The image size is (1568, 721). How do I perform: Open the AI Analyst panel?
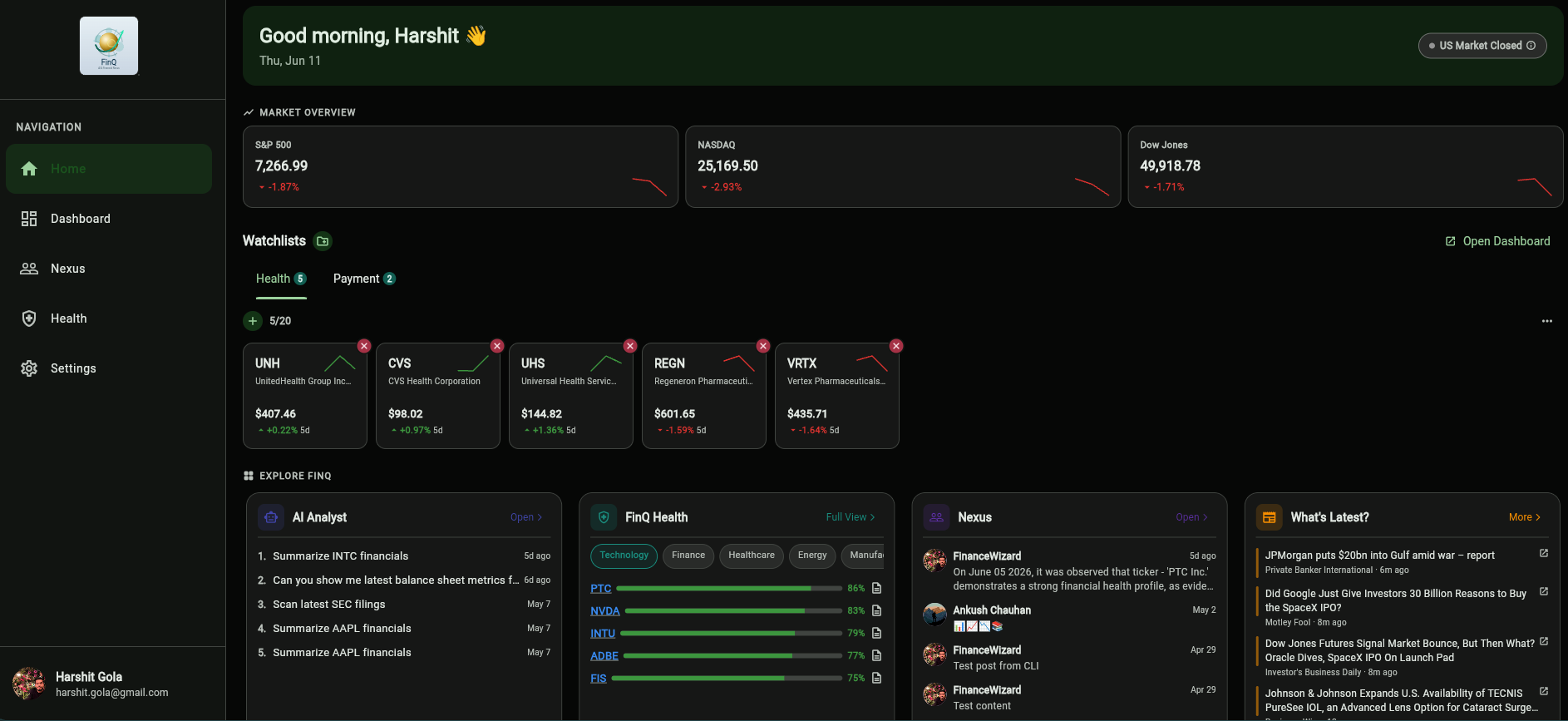tap(526, 517)
